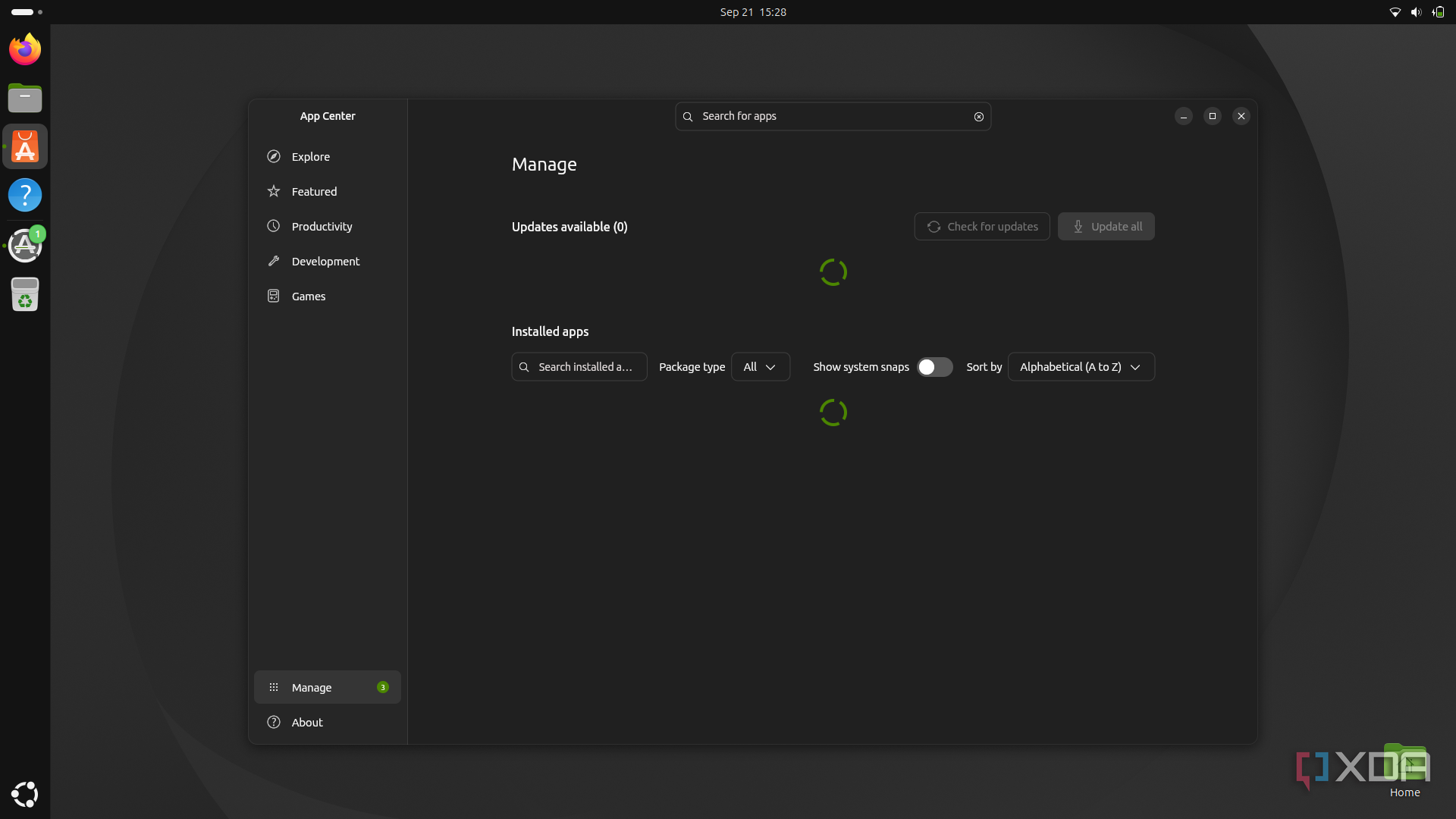Image resolution: width=1456 pixels, height=819 pixels.
Task: Open the Package type All dropdown
Action: point(761,366)
